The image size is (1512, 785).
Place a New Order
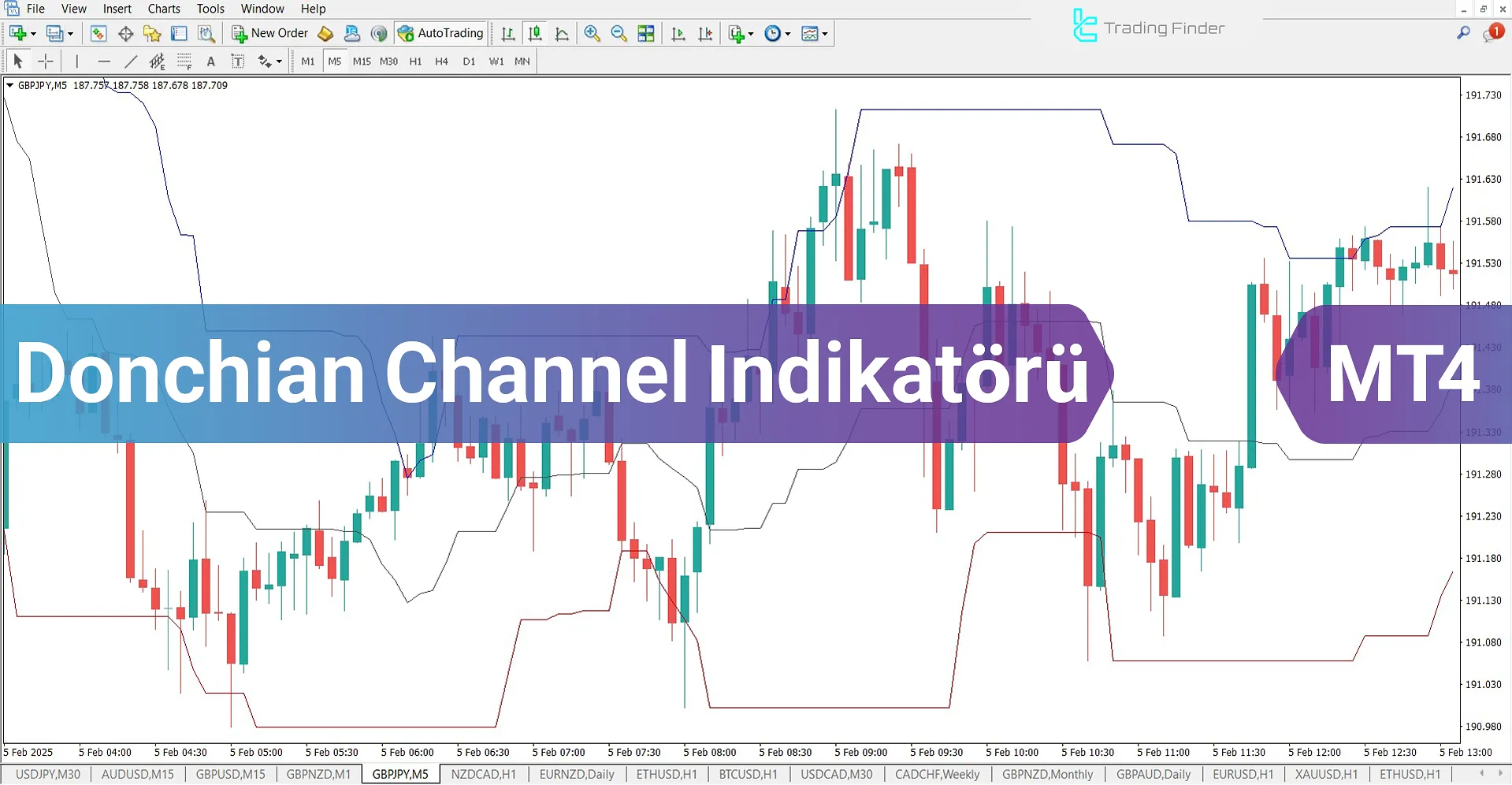point(269,33)
